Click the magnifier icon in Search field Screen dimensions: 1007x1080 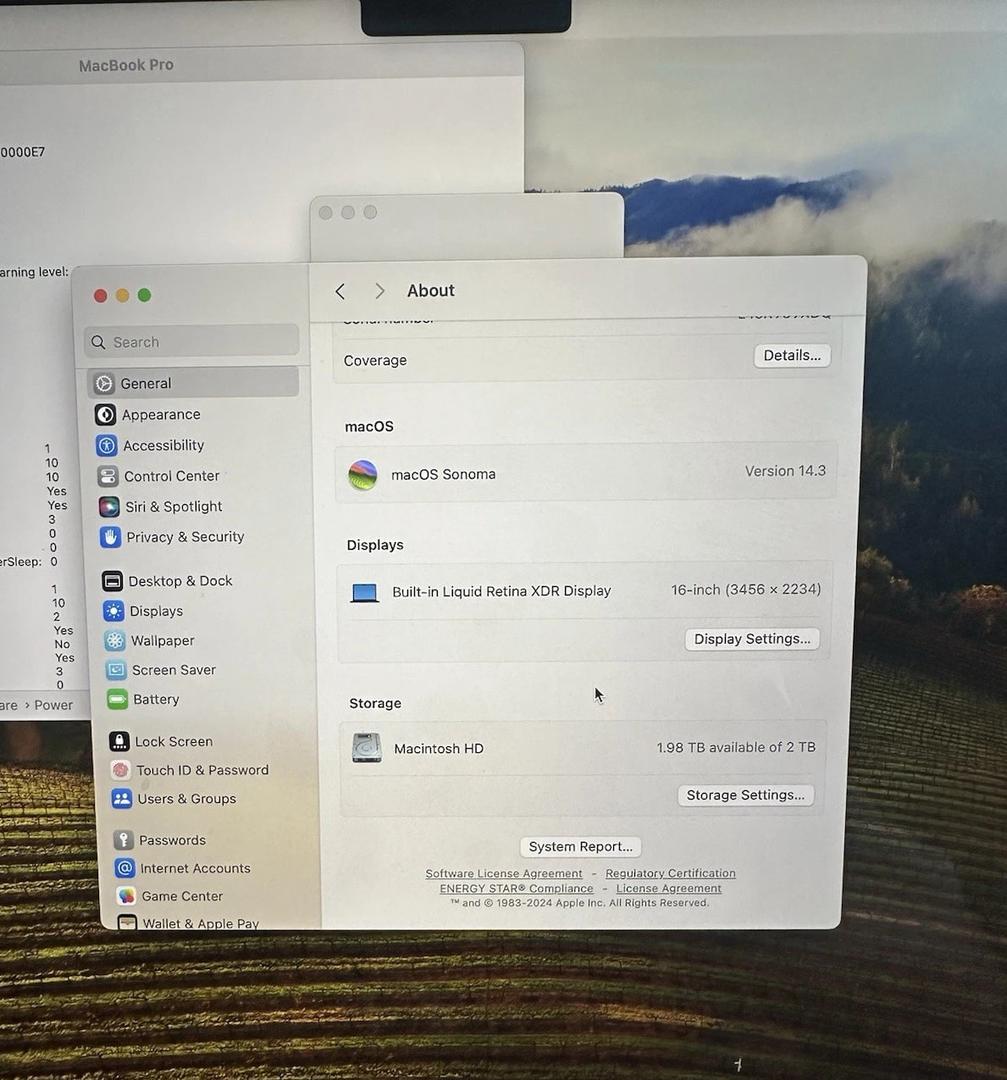pyautogui.click(x=98, y=342)
